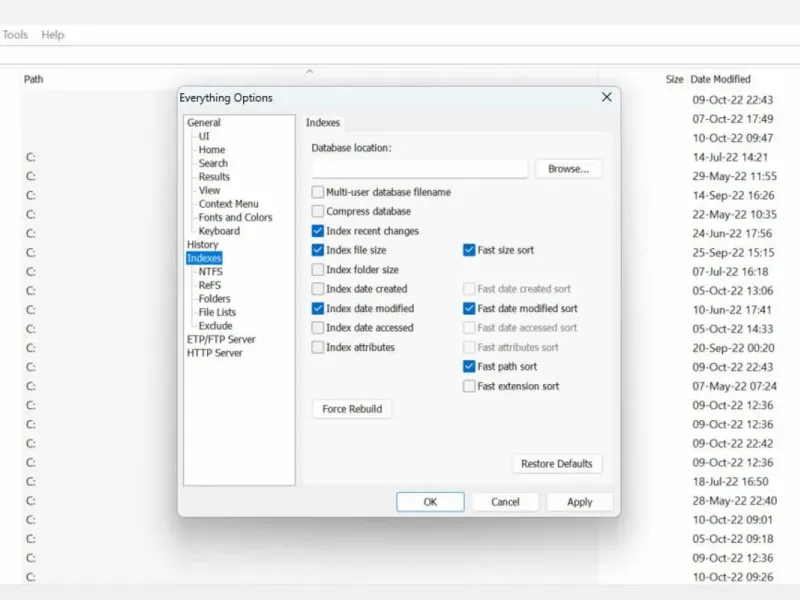Open the View options page

[x=209, y=190]
